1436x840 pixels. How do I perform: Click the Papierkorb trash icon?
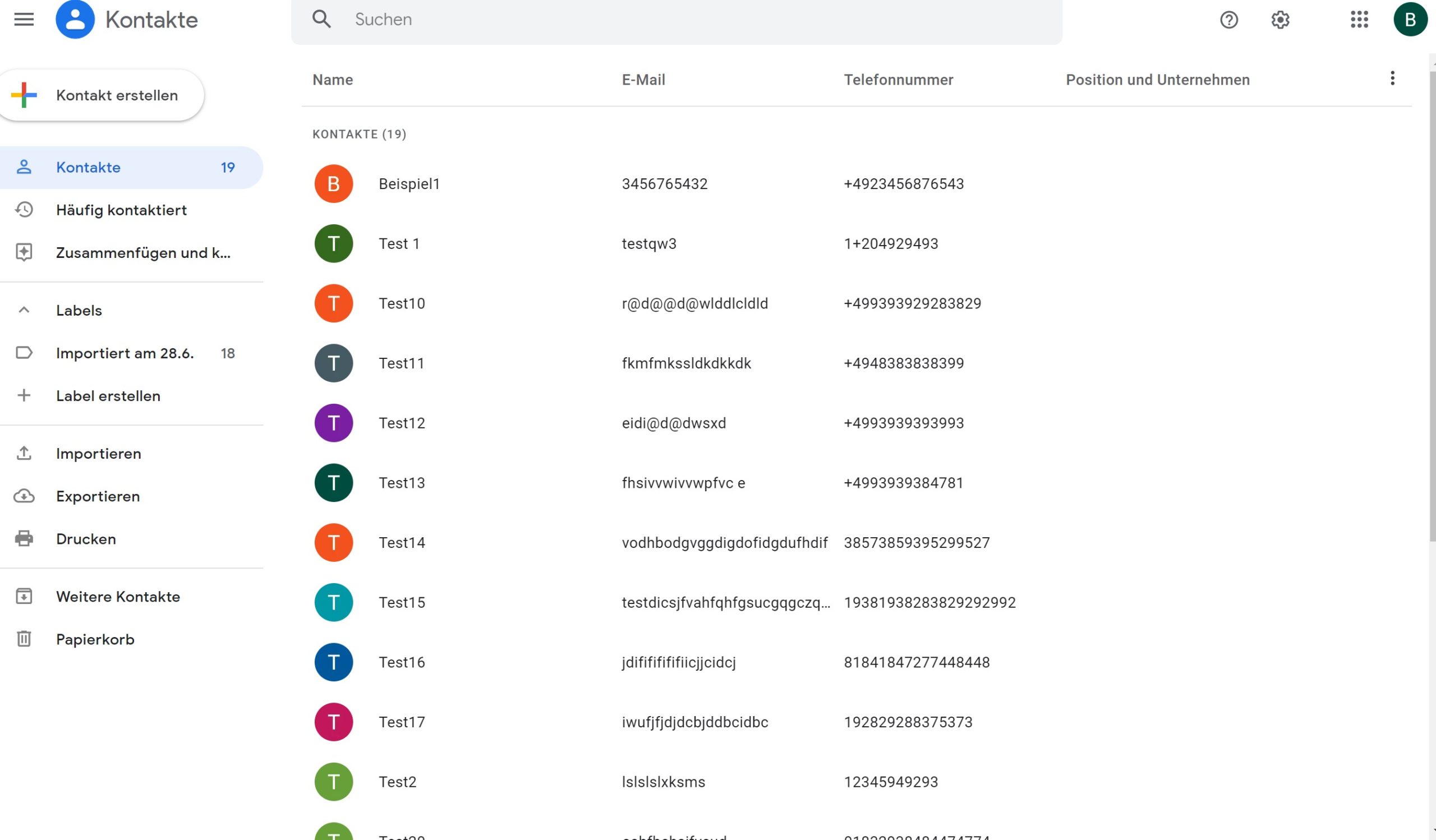click(24, 639)
